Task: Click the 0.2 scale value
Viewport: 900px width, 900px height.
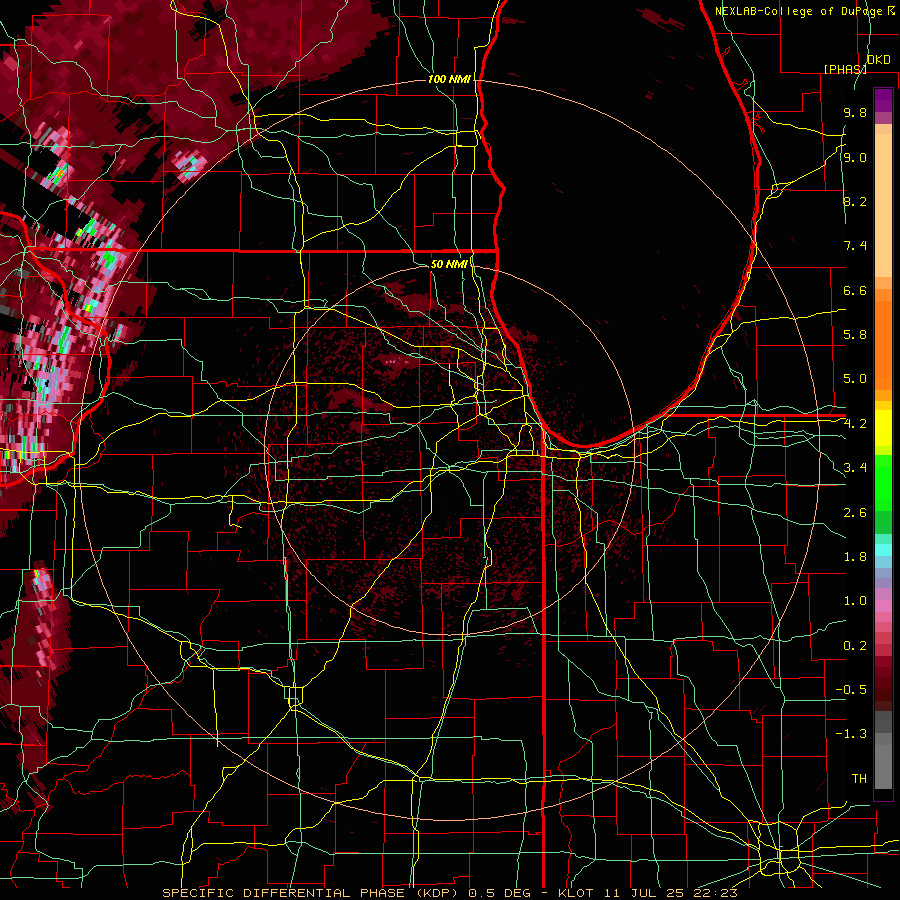Action: [x=855, y=646]
